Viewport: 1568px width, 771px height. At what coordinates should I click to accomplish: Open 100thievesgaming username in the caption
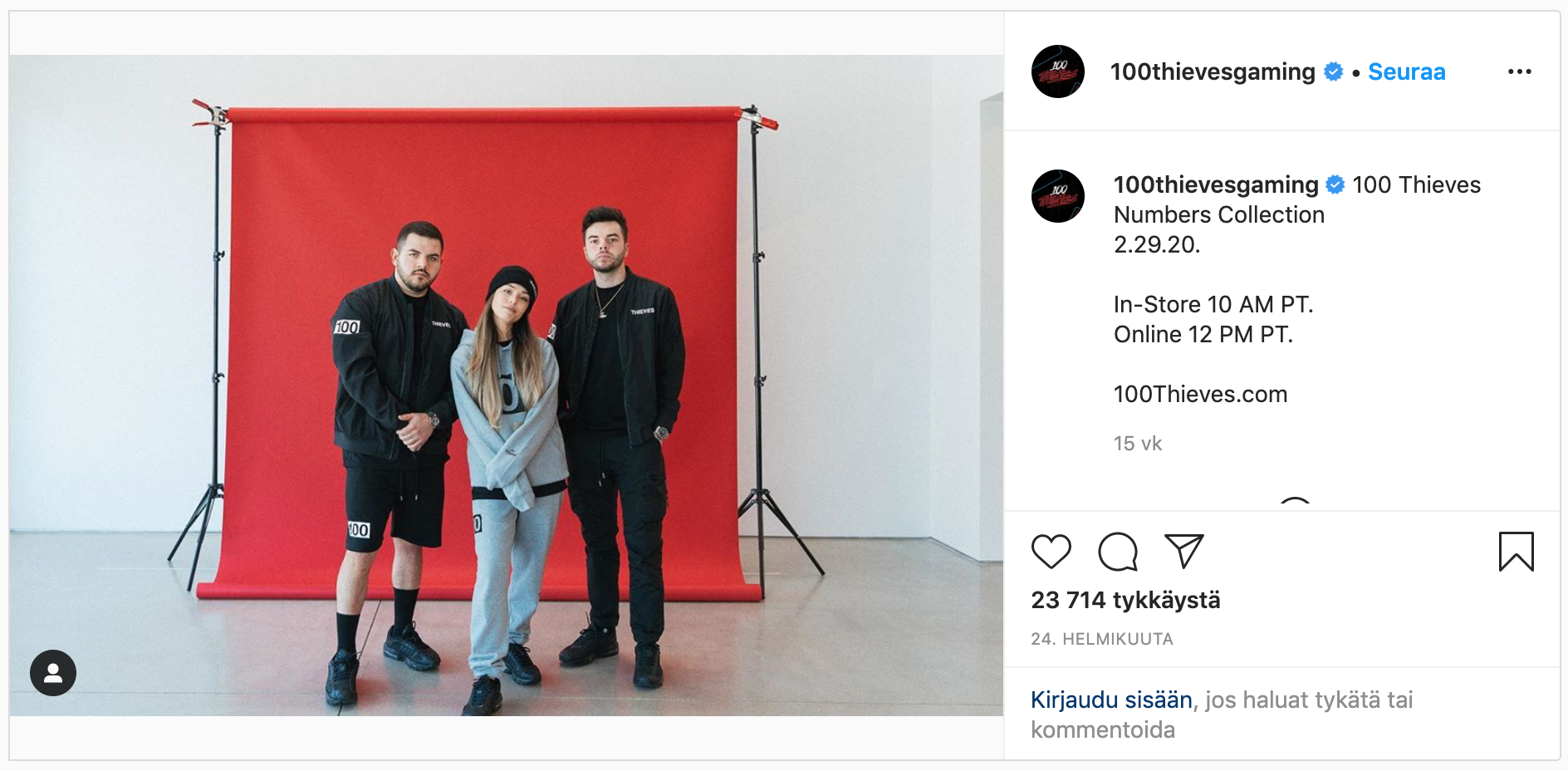click(x=1216, y=184)
